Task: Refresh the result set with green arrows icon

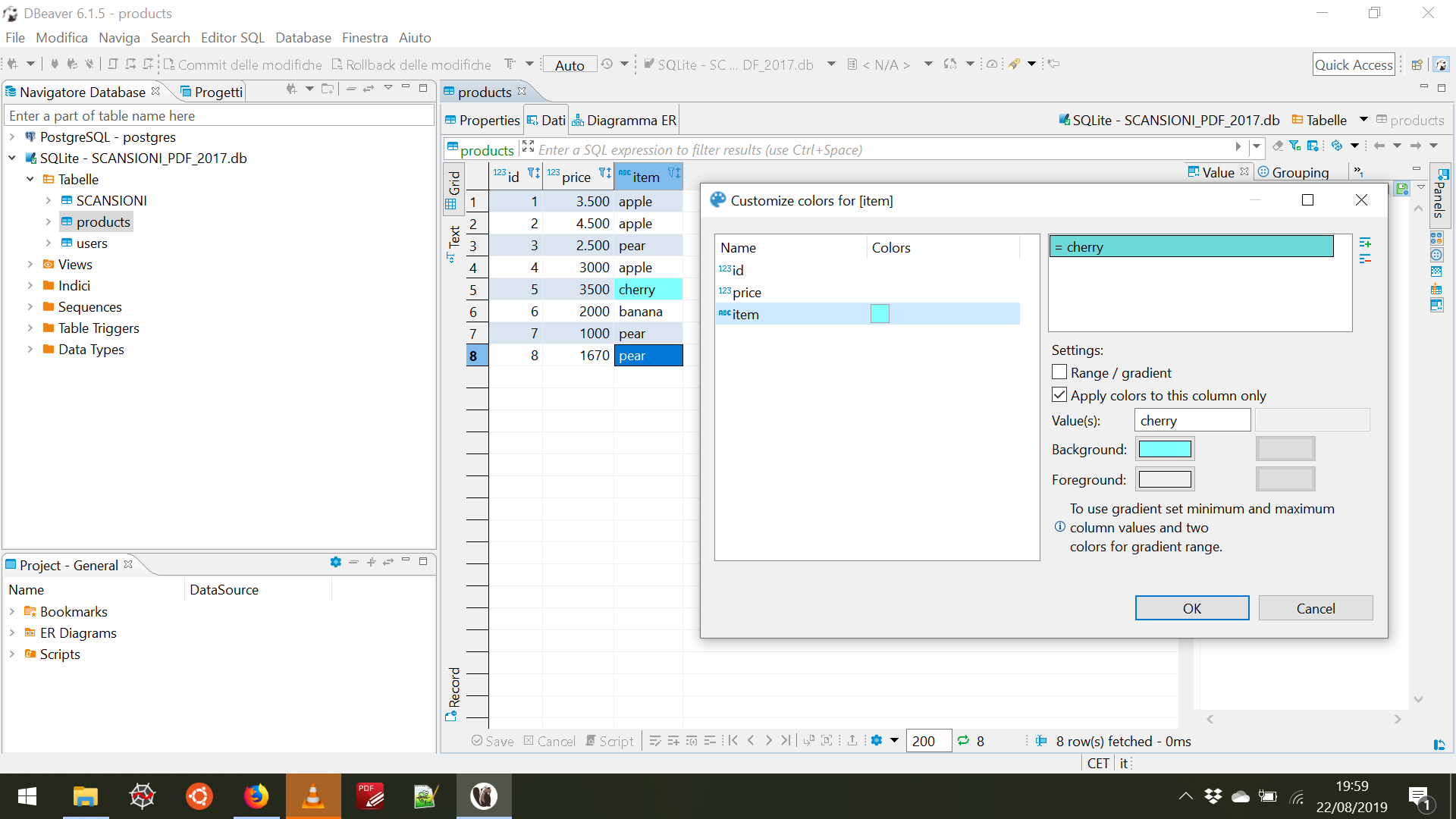Action: (963, 741)
